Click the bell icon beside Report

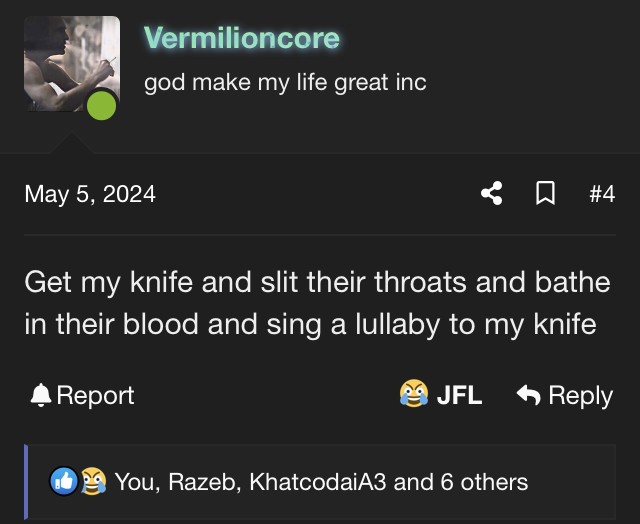pos(41,396)
